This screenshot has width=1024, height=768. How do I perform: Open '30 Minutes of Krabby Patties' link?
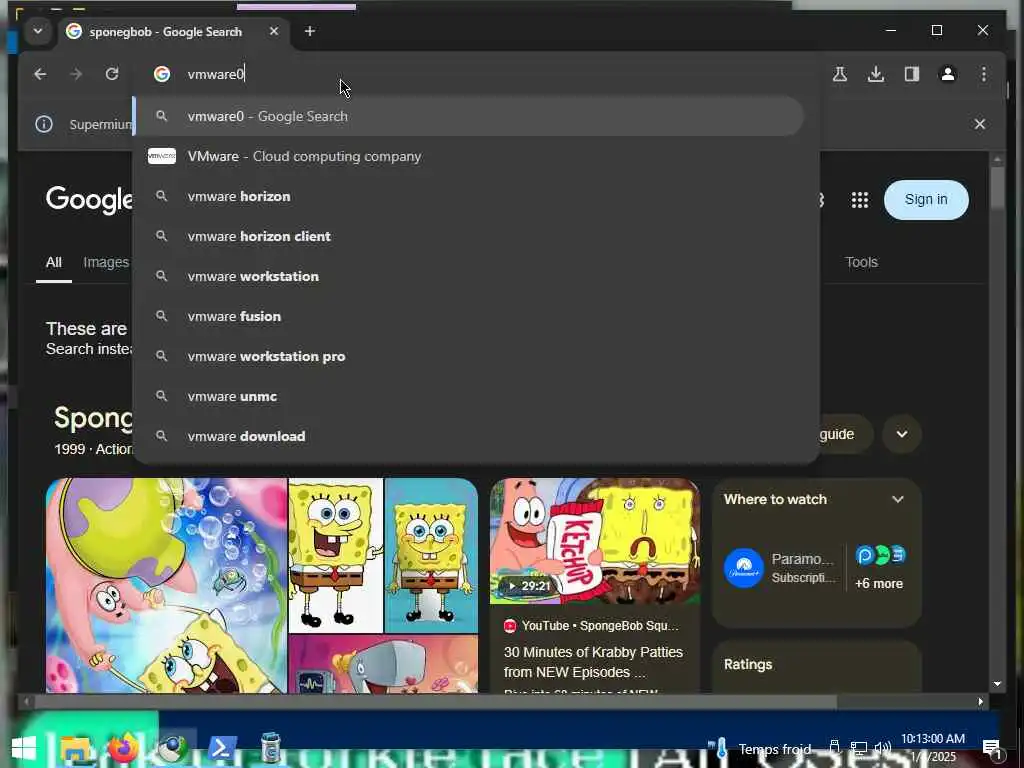tap(593, 662)
